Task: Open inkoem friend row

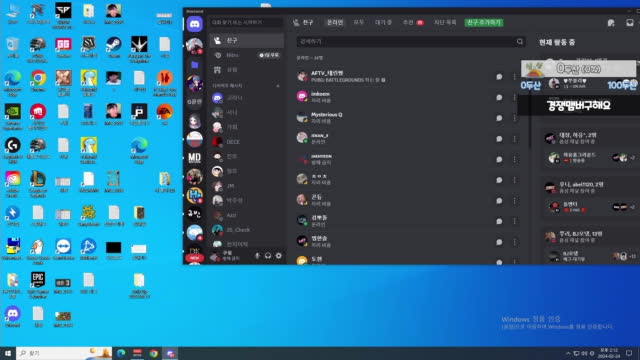Action: coord(409,97)
